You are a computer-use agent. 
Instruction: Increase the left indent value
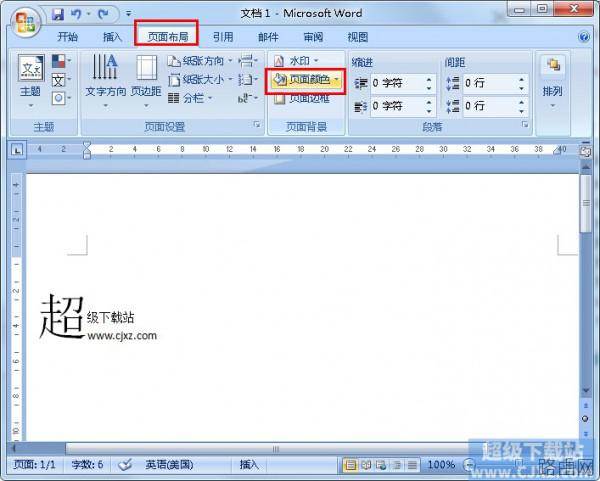(x=429, y=79)
